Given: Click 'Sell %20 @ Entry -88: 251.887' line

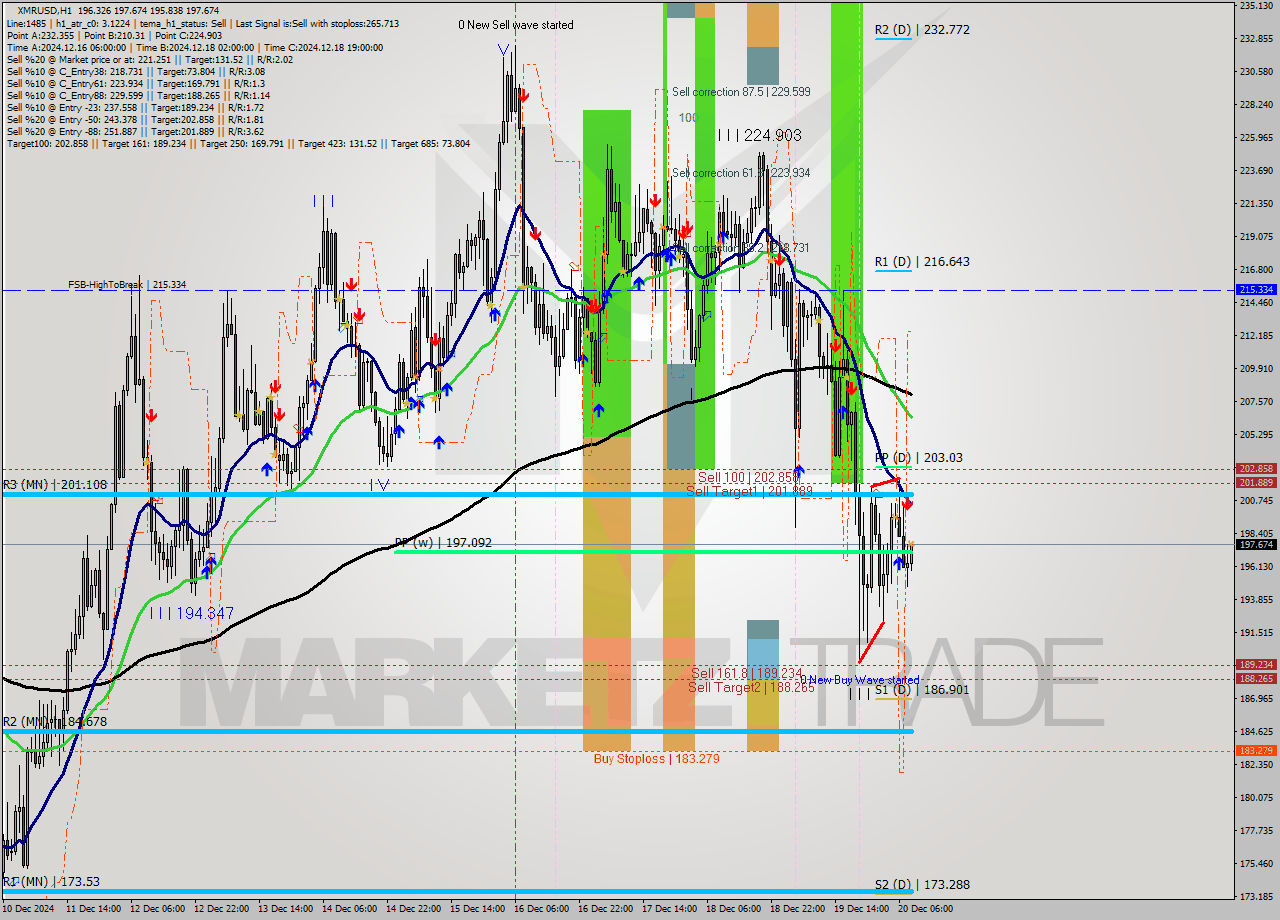Looking at the screenshot, I should click(x=135, y=131).
